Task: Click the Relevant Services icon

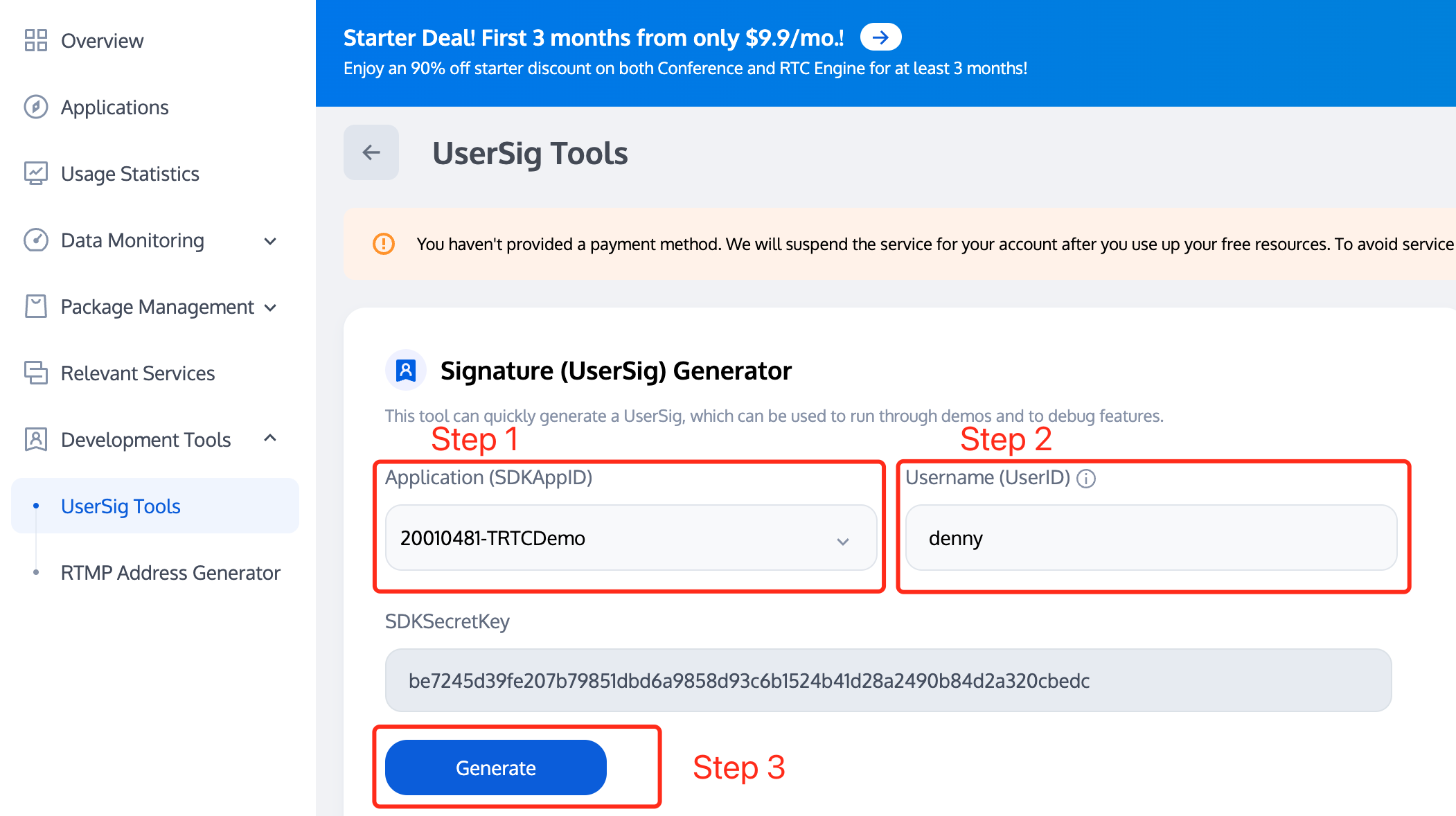Action: [x=36, y=373]
